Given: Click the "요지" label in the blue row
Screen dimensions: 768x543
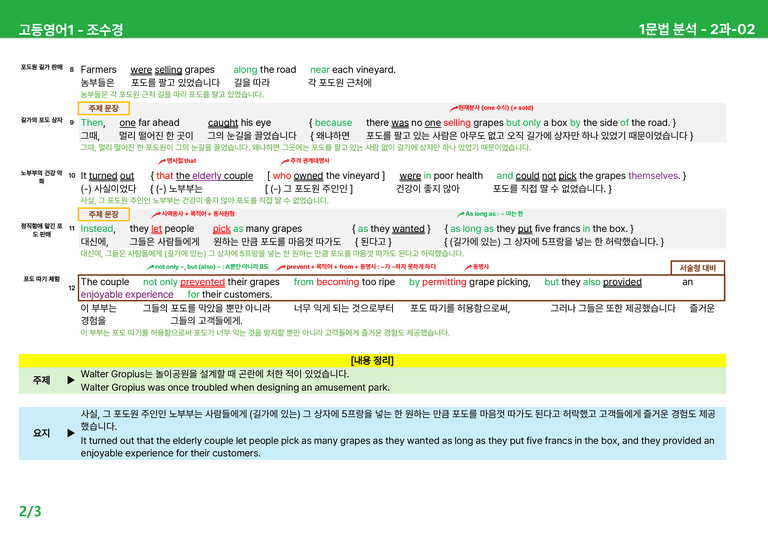Looking at the screenshot, I should [41, 433].
